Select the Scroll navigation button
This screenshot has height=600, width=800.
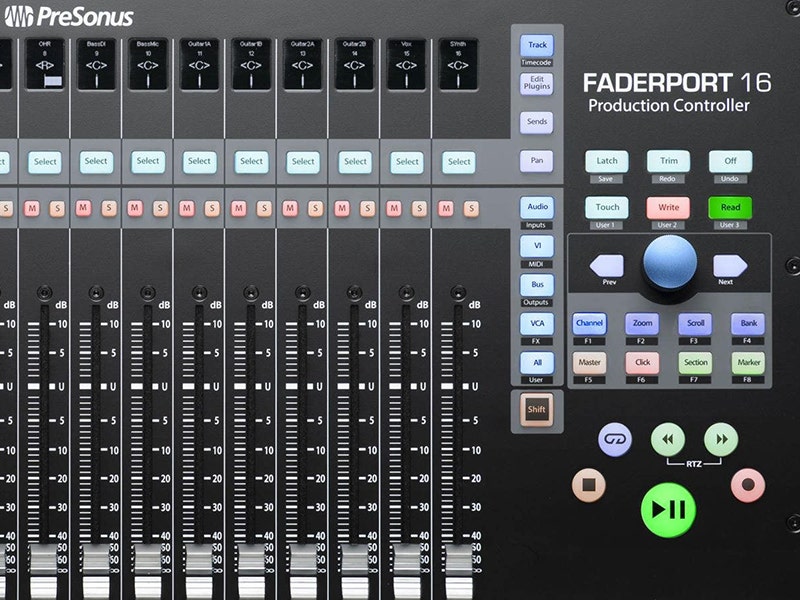(x=695, y=323)
